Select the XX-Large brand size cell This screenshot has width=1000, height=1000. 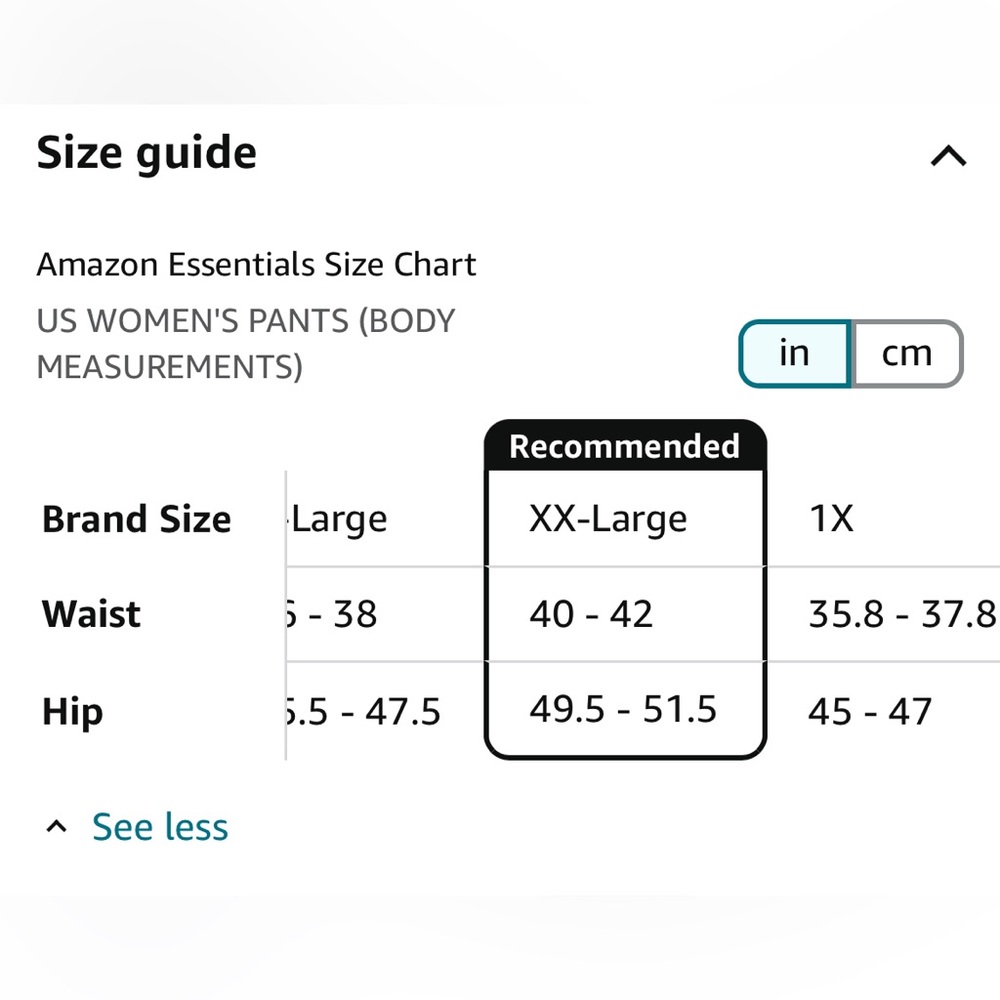(x=608, y=519)
